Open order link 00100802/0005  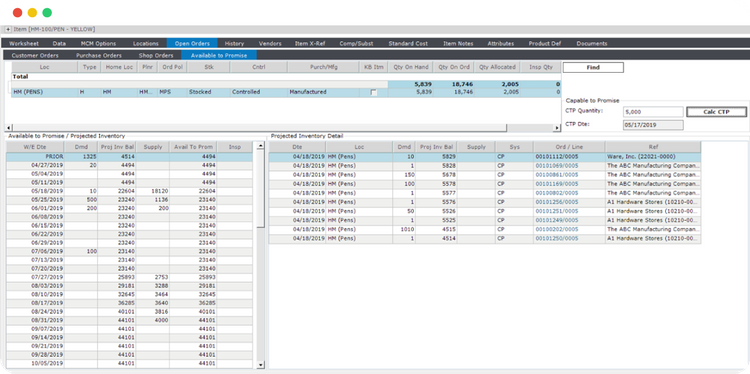(557, 193)
